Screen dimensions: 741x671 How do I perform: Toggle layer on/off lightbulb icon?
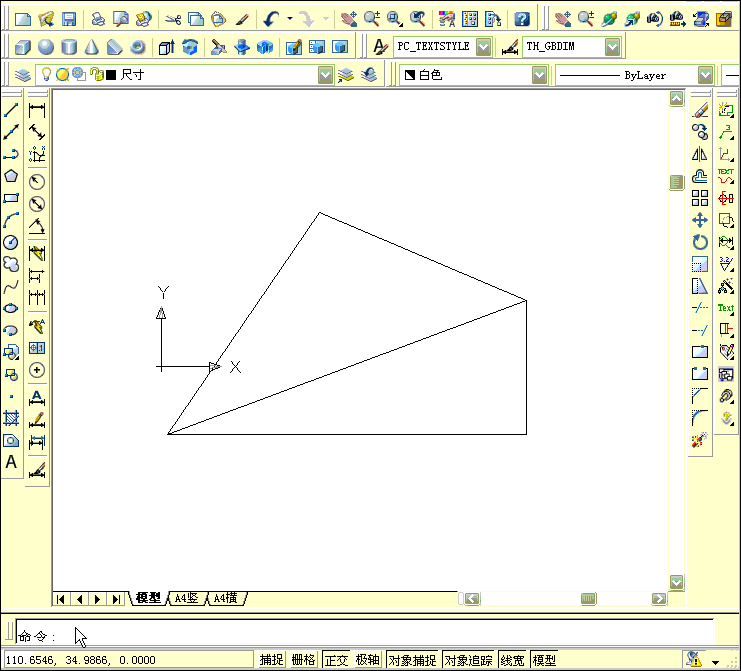pos(46,74)
